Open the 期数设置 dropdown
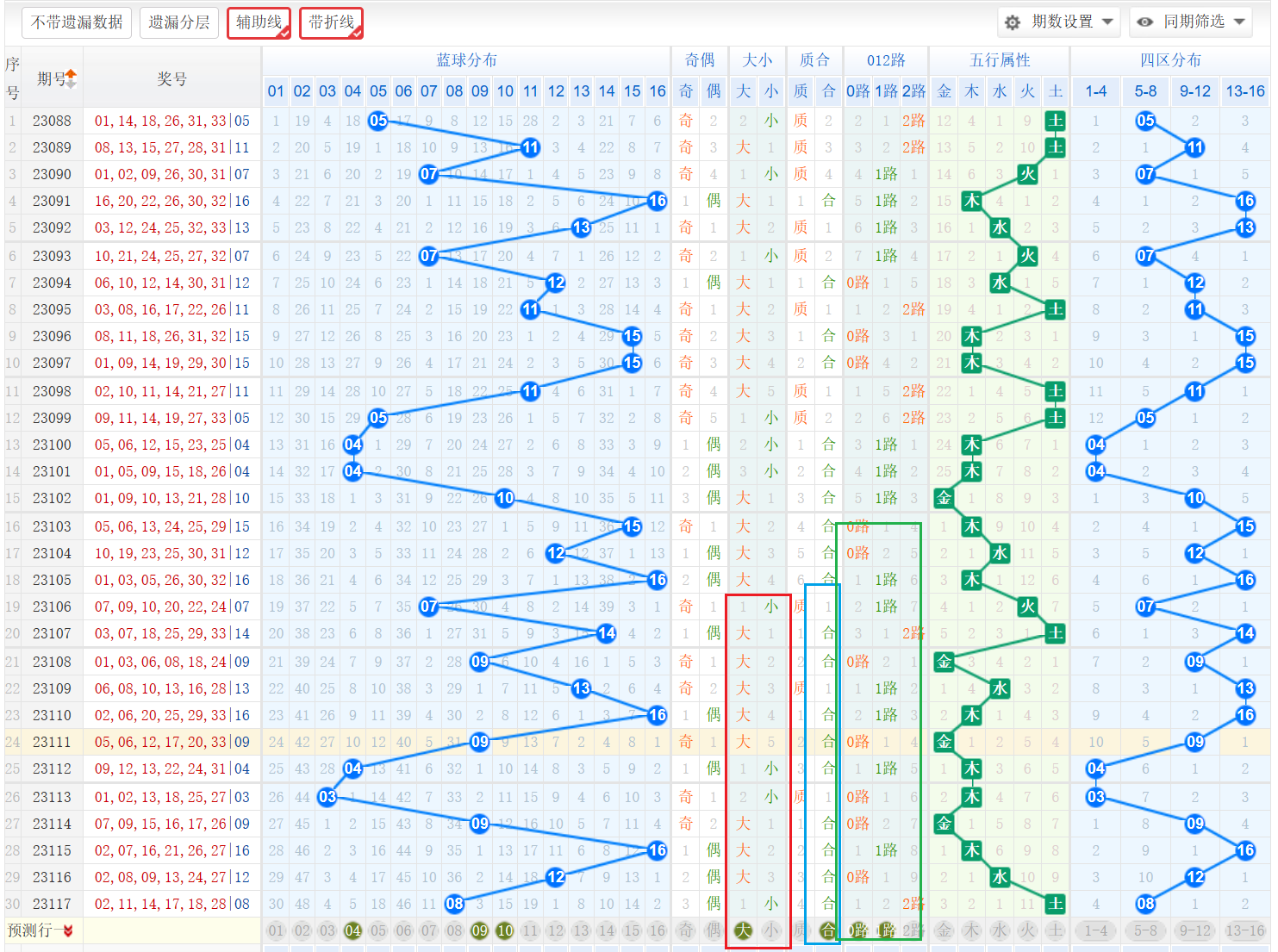 tap(1060, 22)
